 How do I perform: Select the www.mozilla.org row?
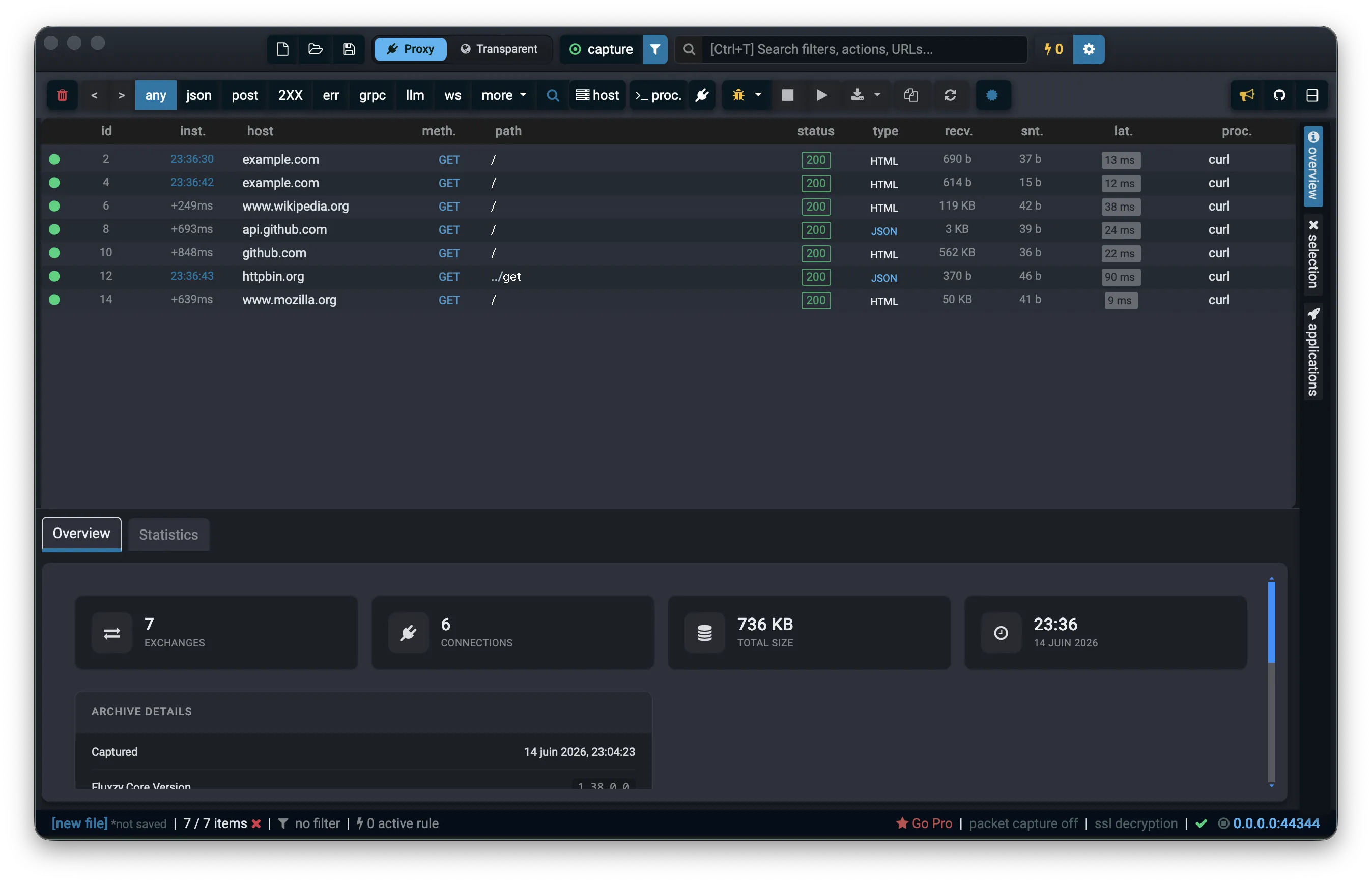click(668, 300)
